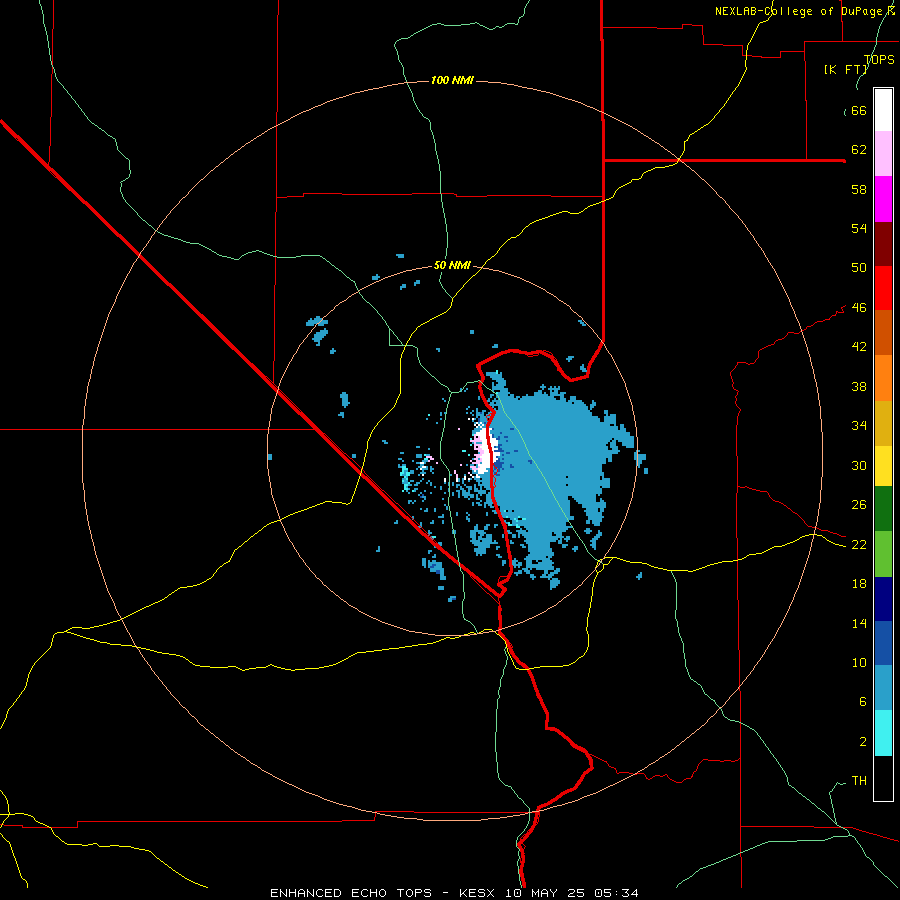Click the KESX station identifier
The height and width of the screenshot is (900, 900).
[479, 893]
